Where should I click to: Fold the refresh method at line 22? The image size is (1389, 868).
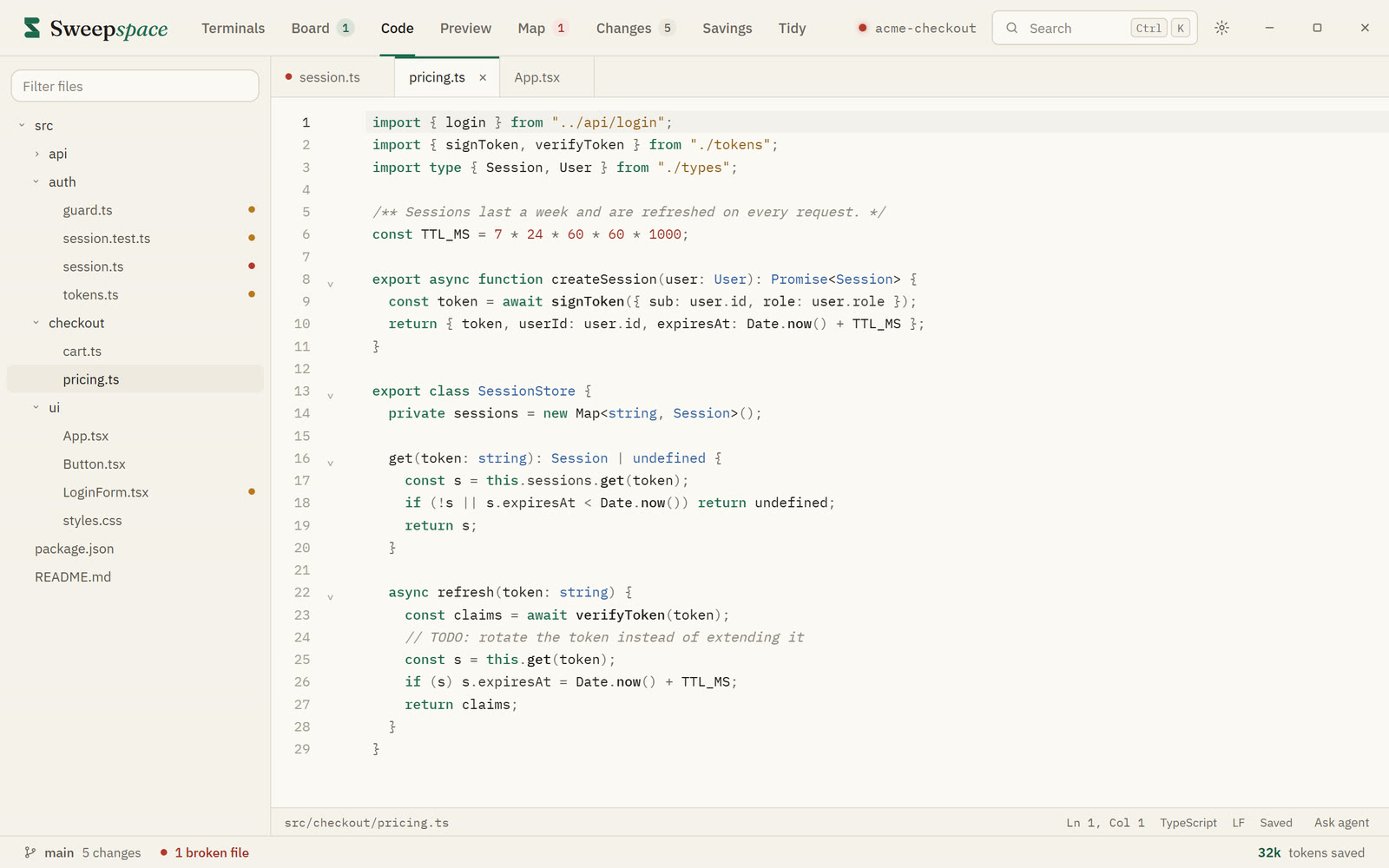[330, 597]
